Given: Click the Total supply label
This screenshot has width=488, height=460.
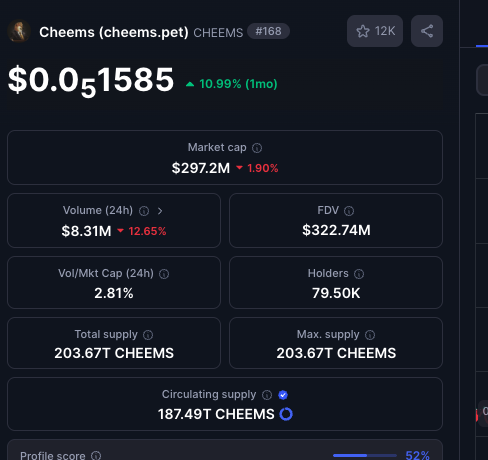Looking at the screenshot, I should [x=106, y=334].
